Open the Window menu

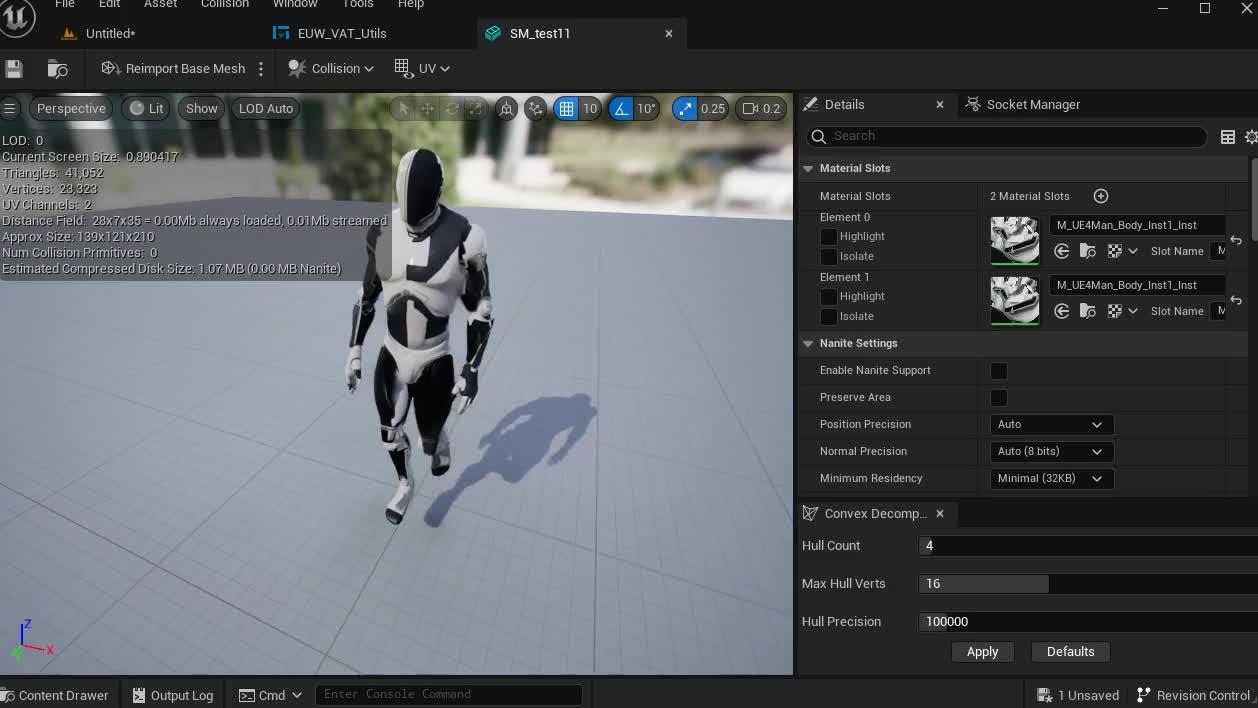point(295,4)
